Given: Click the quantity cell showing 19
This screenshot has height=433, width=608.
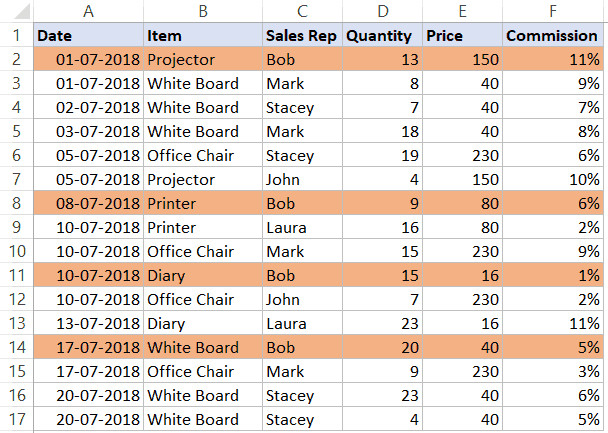Looking at the screenshot, I should (x=381, y=156).
